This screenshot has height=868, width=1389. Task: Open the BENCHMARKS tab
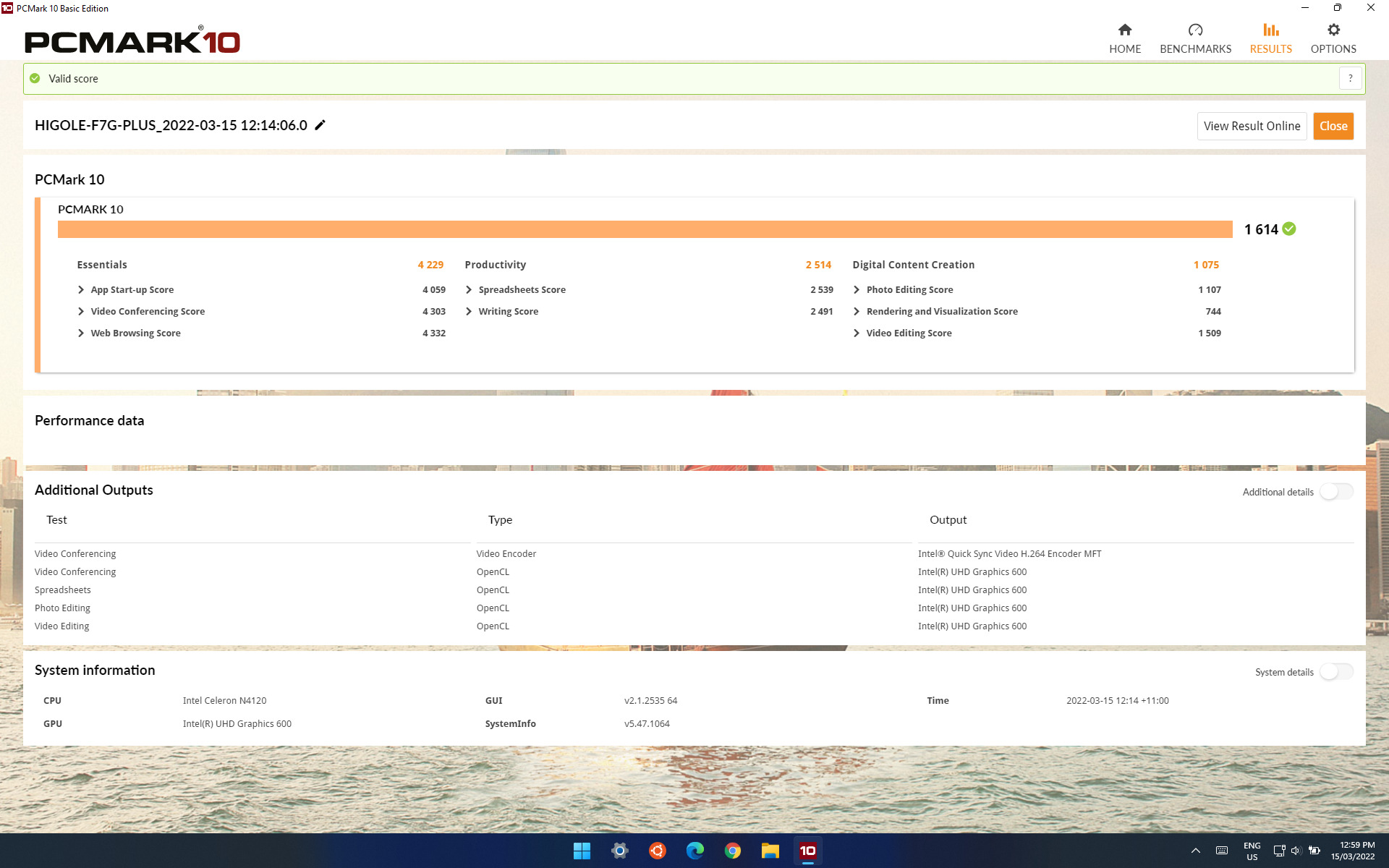pos(1195,39)
